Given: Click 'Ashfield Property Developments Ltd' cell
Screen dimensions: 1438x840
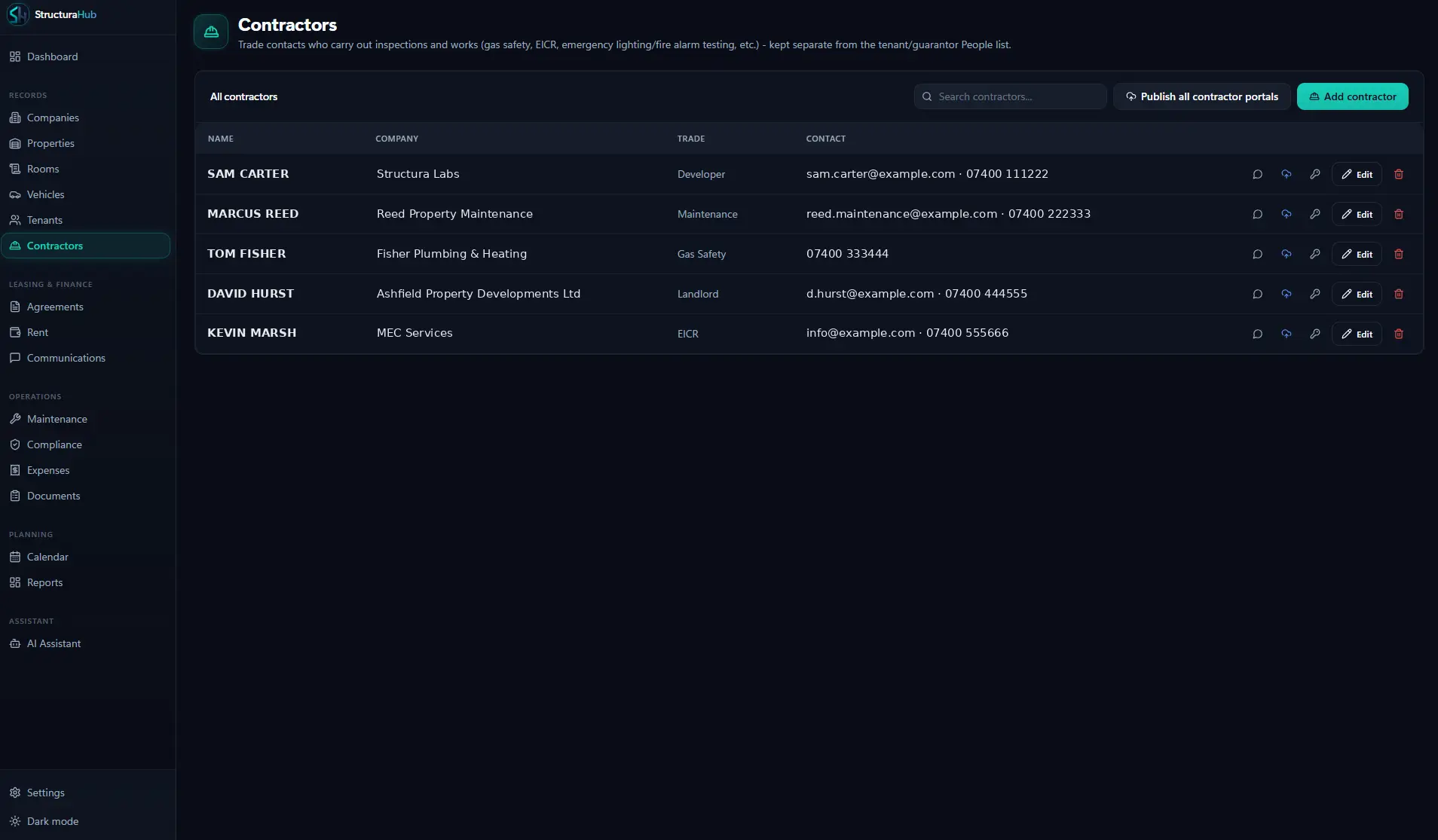Looking at the screenshot, I should click(x=479, y=294).
